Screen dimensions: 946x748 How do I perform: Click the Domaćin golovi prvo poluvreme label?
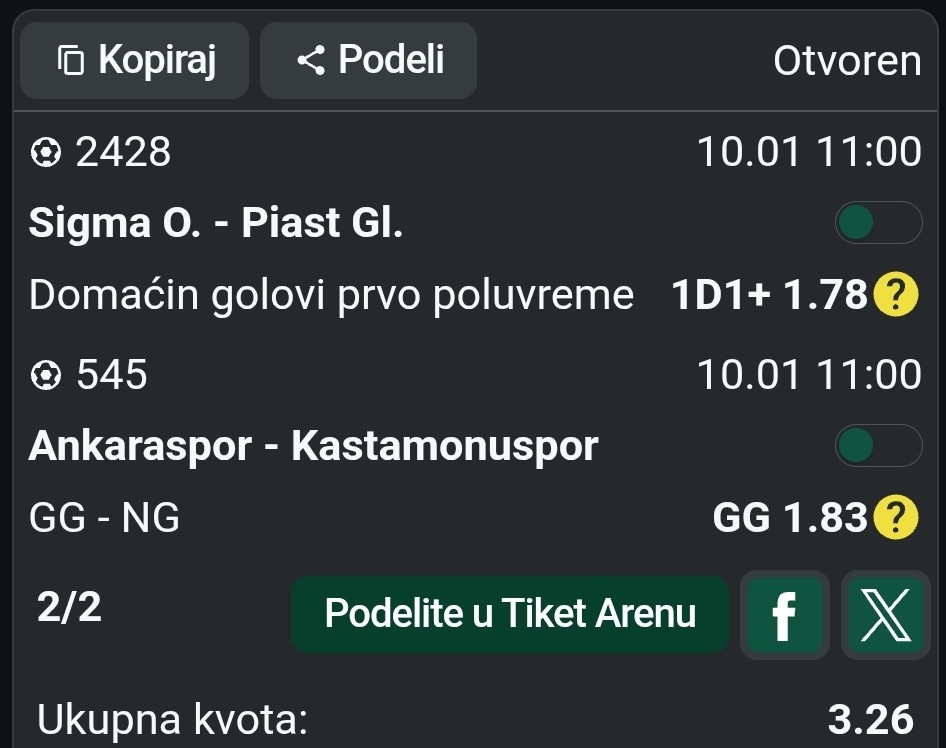pos(331,295)
